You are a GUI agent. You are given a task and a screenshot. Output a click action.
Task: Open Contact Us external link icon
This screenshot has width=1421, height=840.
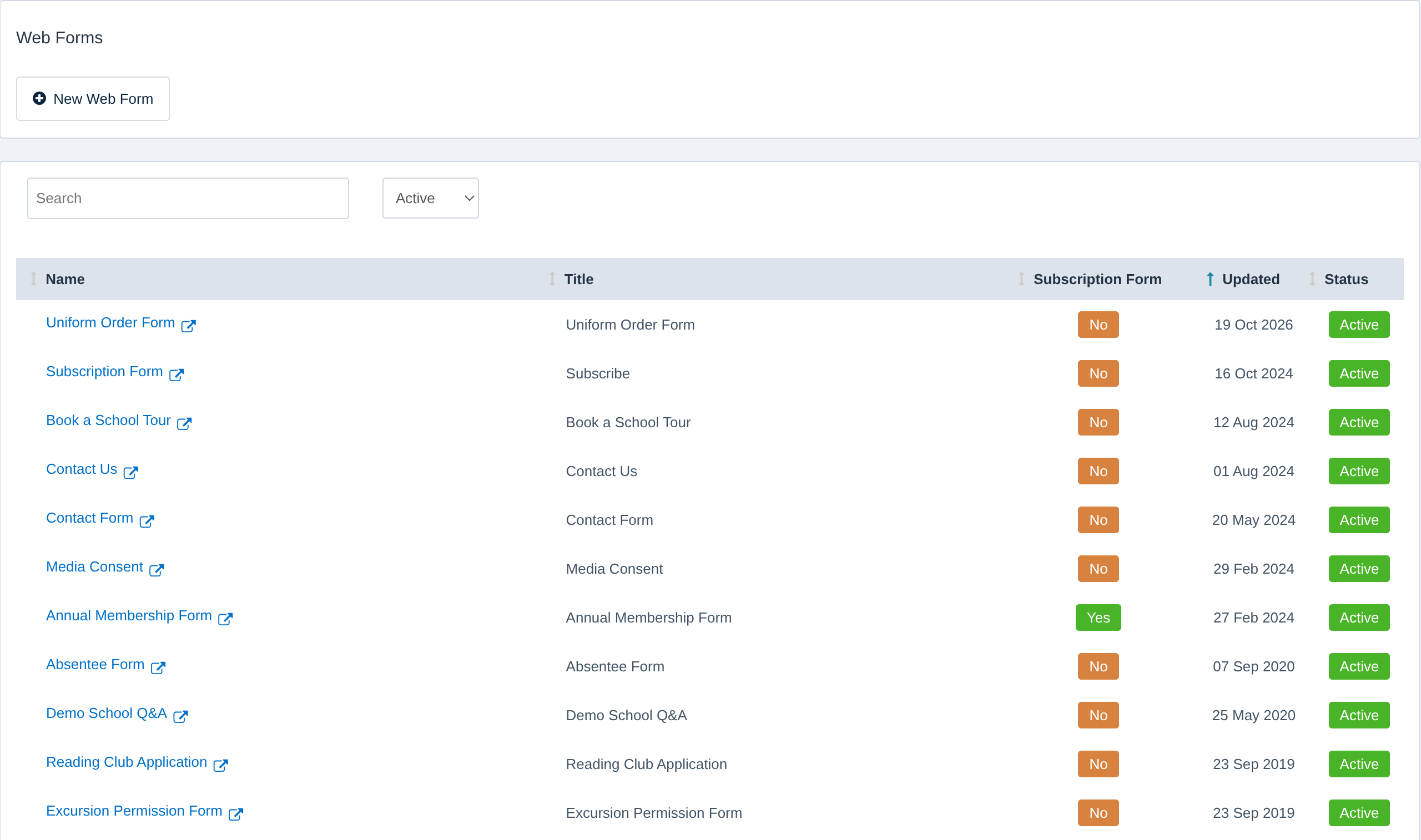(131, 473)
